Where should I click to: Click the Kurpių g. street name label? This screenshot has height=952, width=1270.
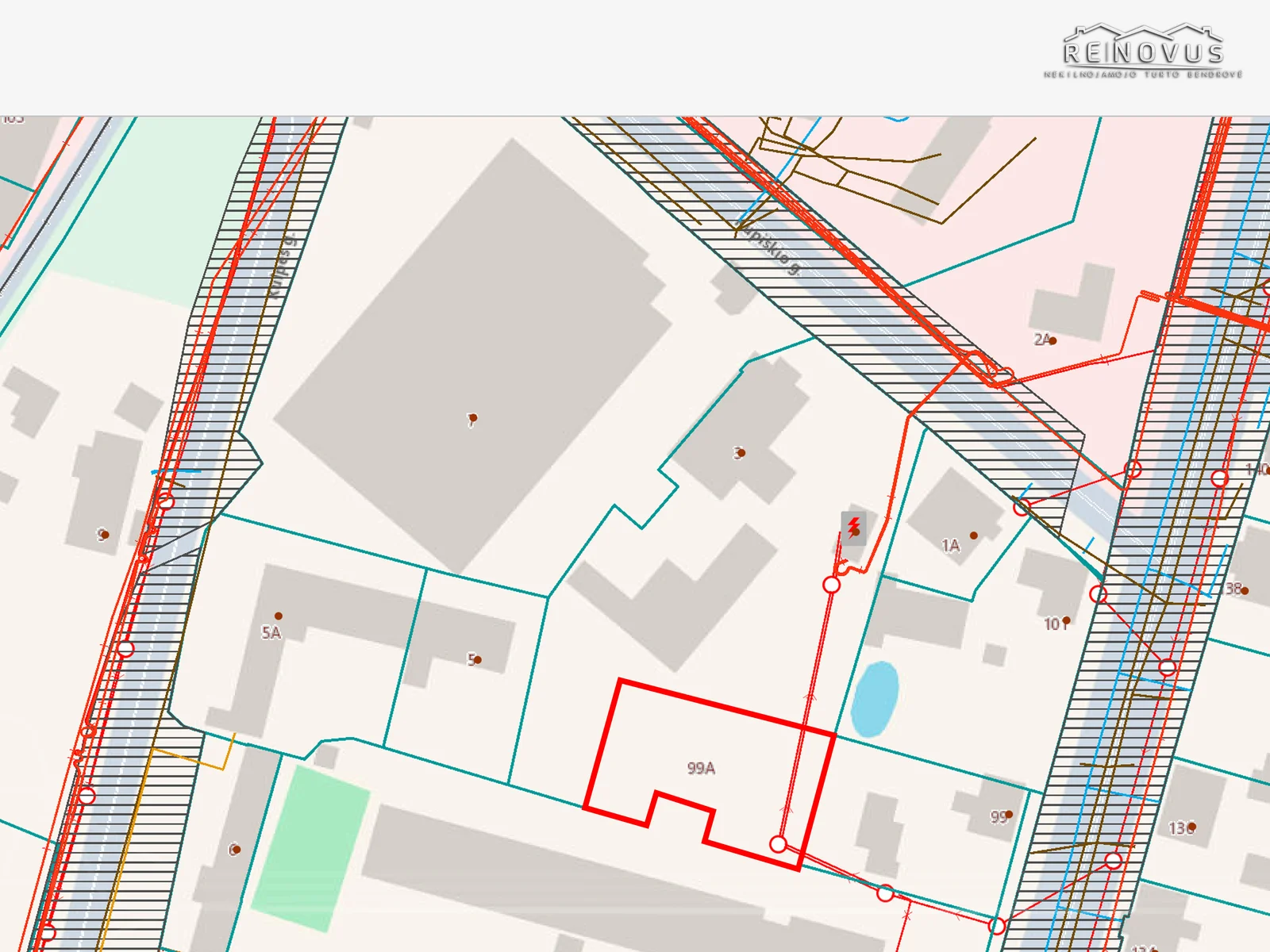click(283, 265)
